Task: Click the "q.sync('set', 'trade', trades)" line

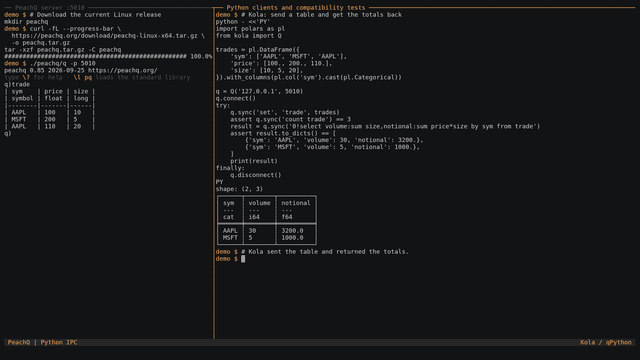Action: coord(285,112)
